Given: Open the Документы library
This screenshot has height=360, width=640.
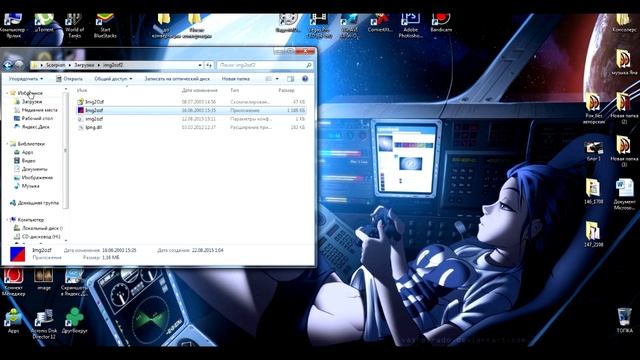Looking at the screenshot, I should pos(31,169).
